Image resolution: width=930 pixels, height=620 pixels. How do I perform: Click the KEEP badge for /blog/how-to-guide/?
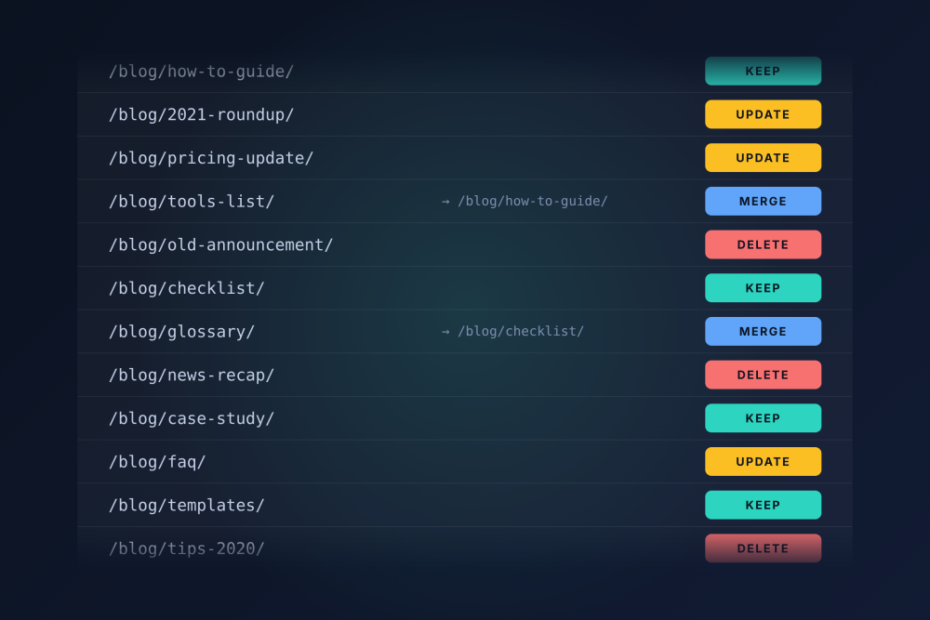pos(763,71)
